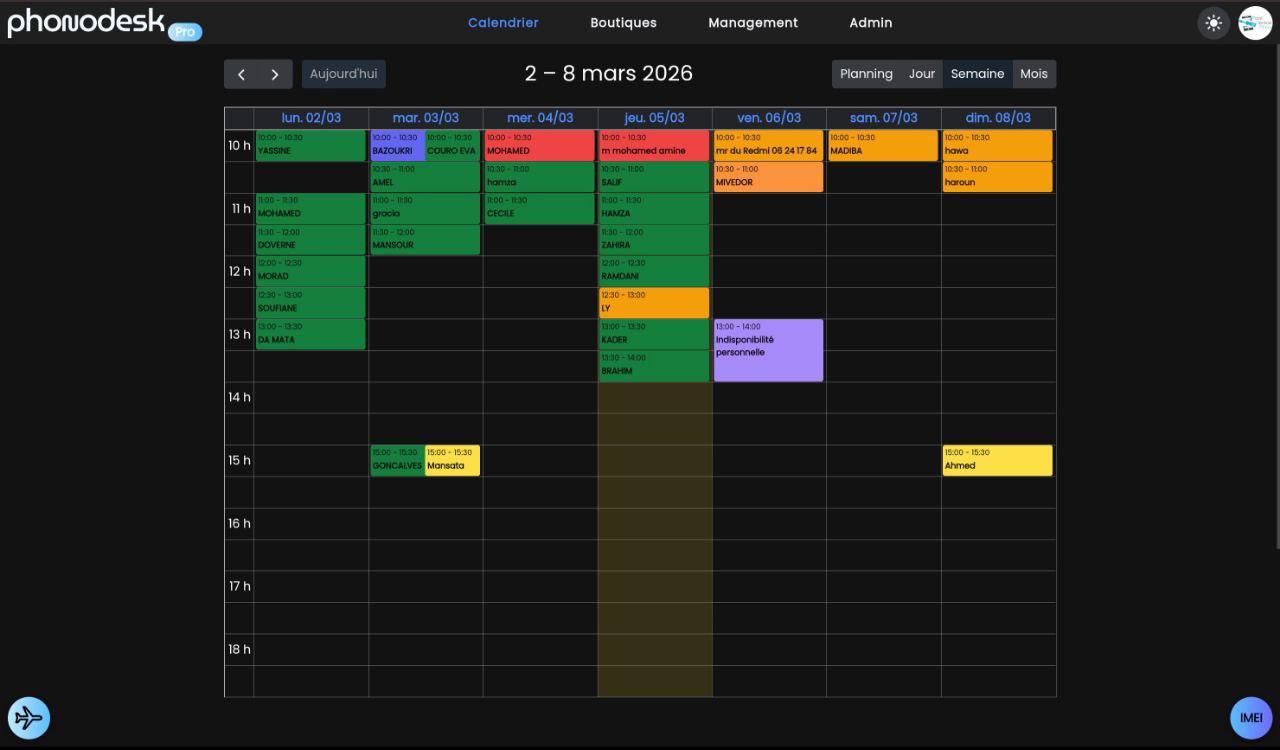Go to next week with right chevron
Viewport: 1280px width, 750px height.
[x=275, y=73]
